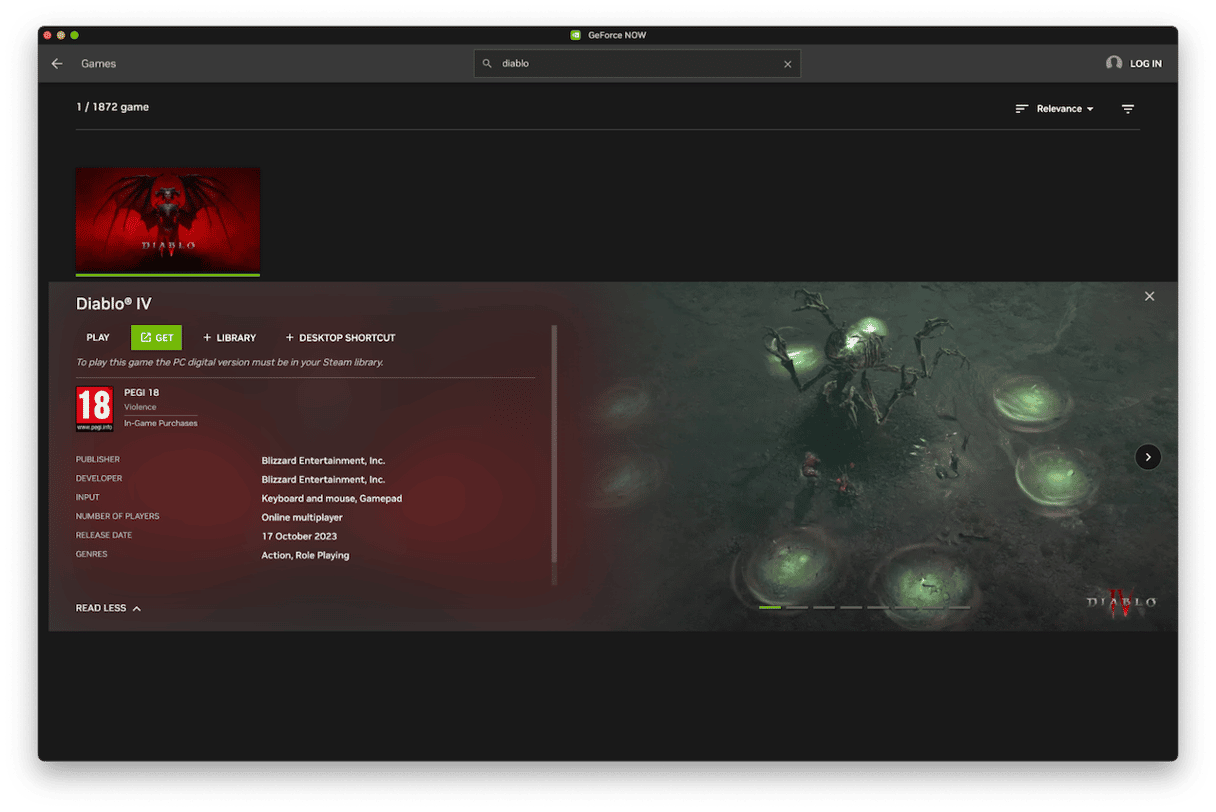
Task: Click Log In at top right
Action: pyautogui.click(x=1145, y=64)
